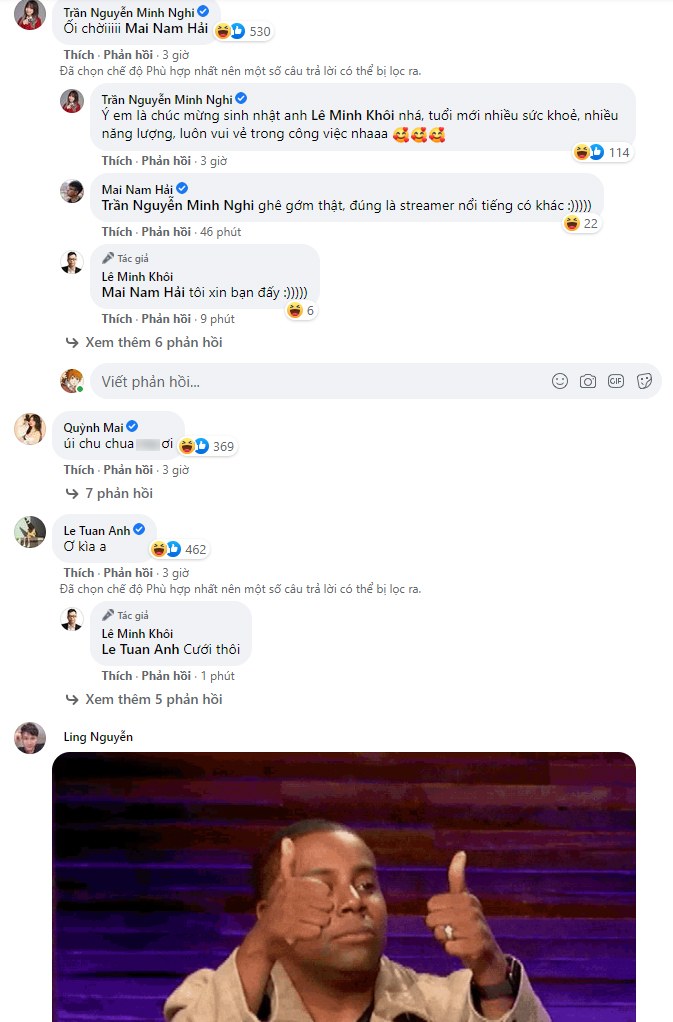View the 114 reactions on birthday reply
The image size is (673, 1022).
603,152
